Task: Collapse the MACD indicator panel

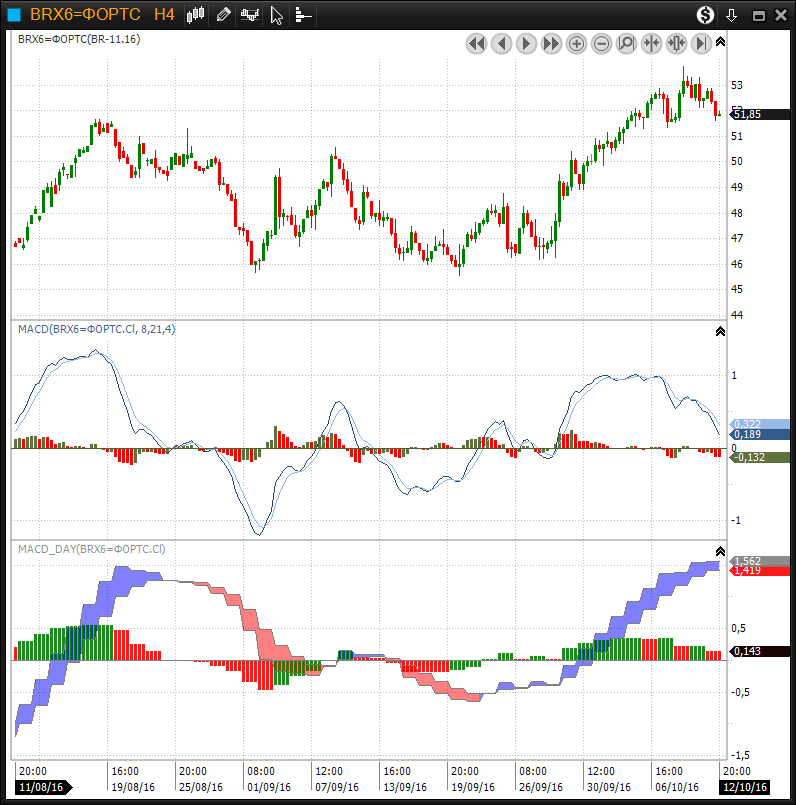Action: point(720,331)
